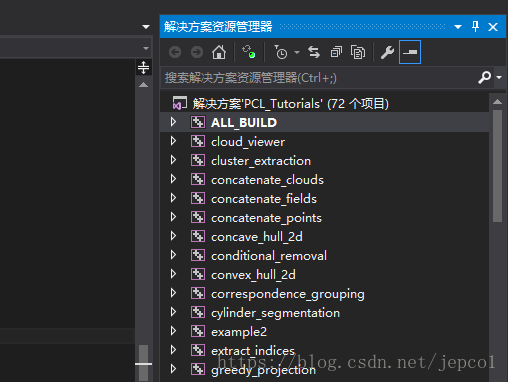508x382 pixels.
Task: Expand the concatenate_clouds project
Action: pyautogui.click(x=173, y=179)
